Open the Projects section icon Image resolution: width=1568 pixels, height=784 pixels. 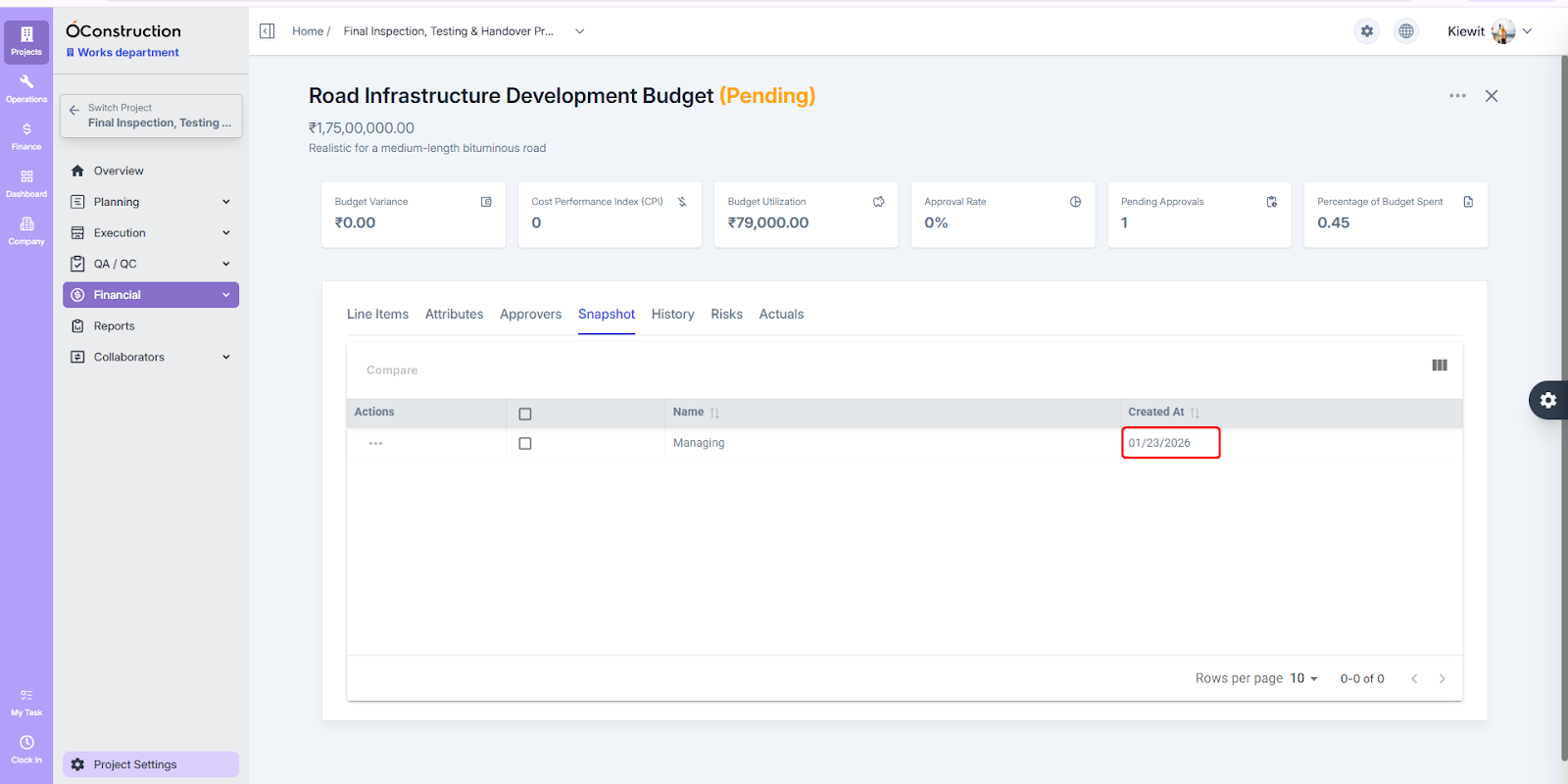tap(26, 41)
